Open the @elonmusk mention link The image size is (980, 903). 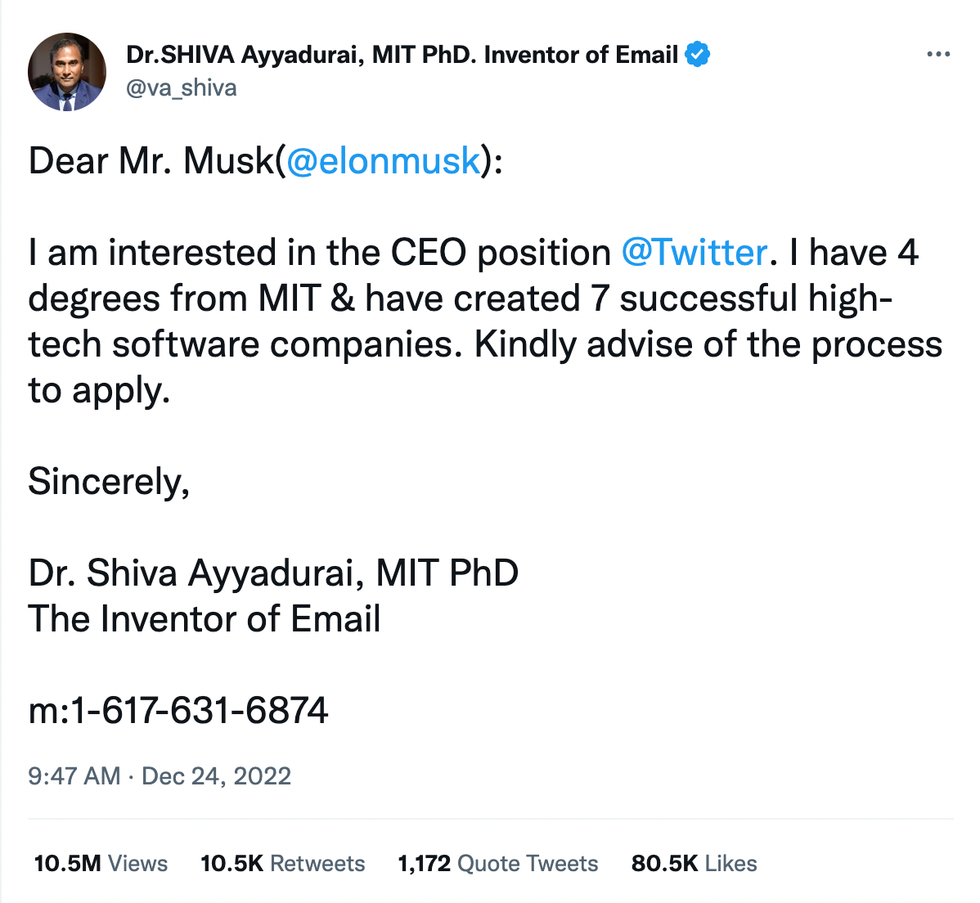384,161
